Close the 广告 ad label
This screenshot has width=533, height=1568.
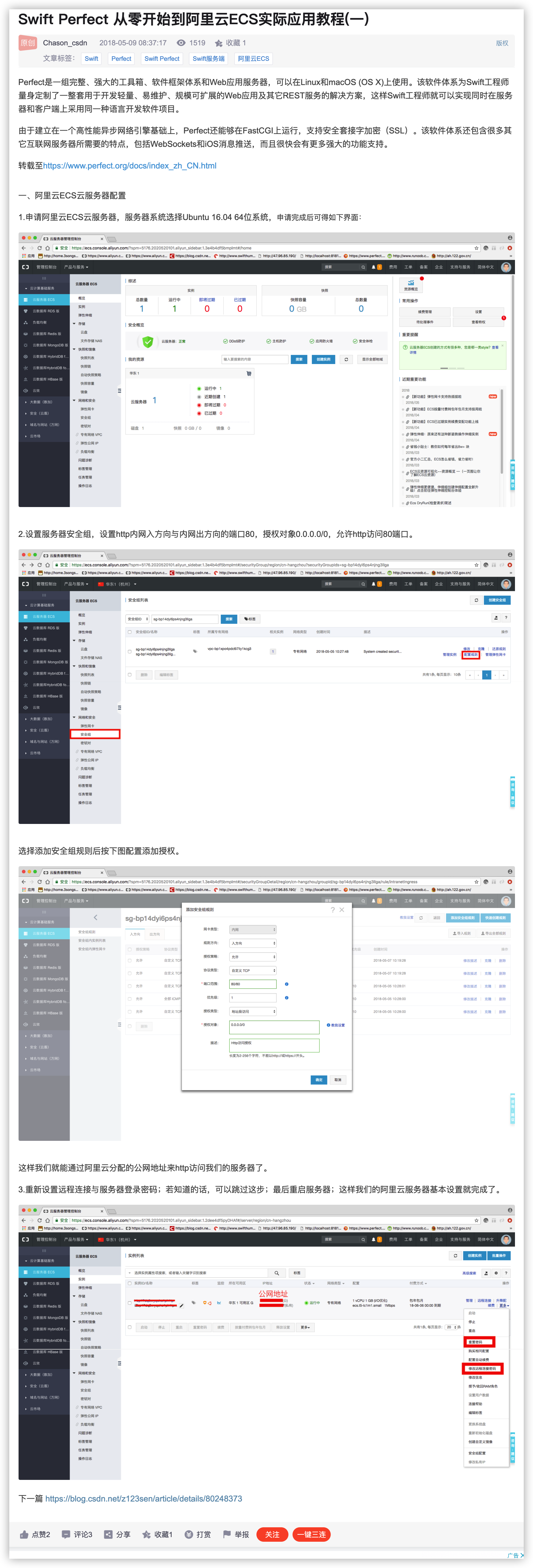click(x=522, y=1555)
